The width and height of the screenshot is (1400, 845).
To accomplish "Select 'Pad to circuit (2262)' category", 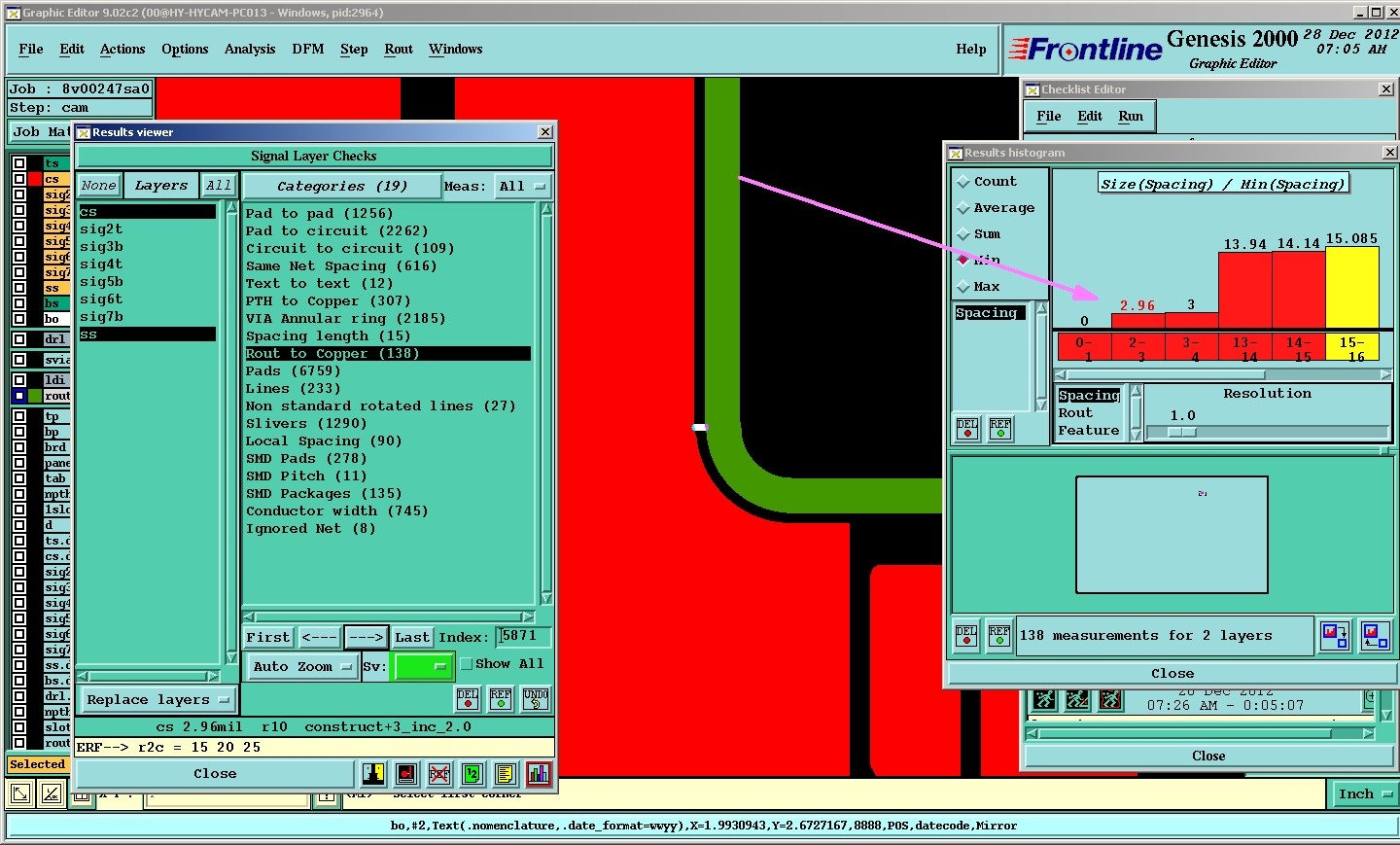I will coord(336,231).
